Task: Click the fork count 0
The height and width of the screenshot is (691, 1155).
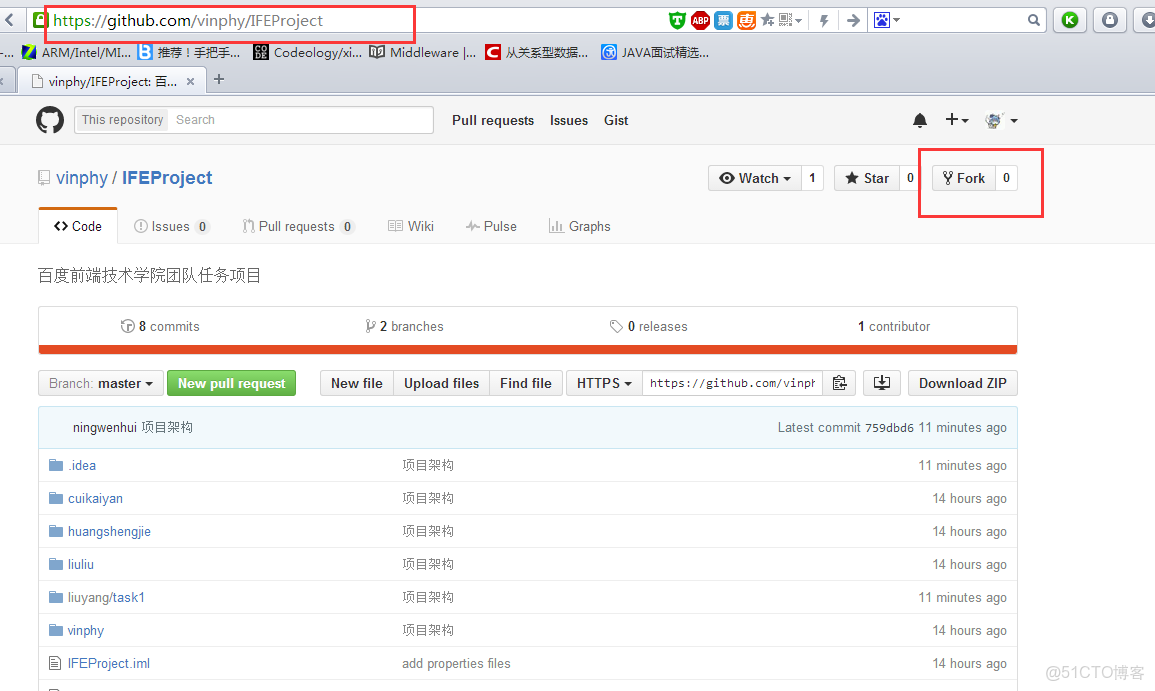Action: click(1006, 178)
